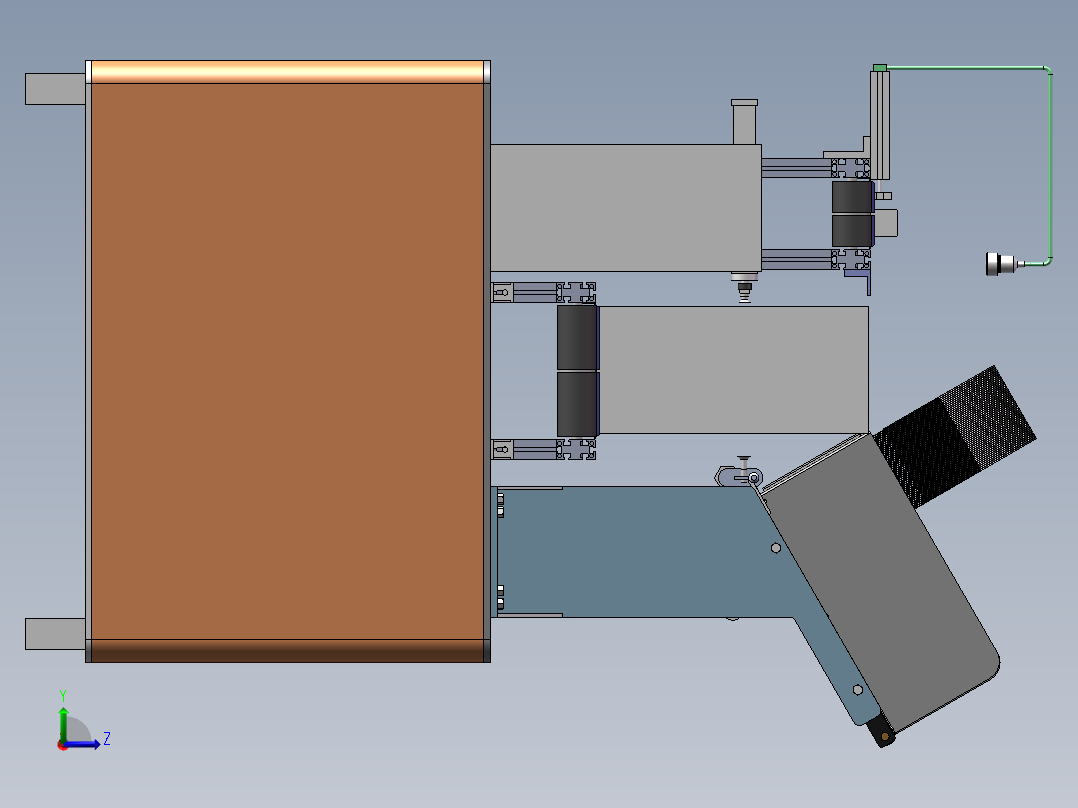This screenshot has width=1078, height=808.
Task: Select the upper dark roller beside the middle block
Action: tap(577, 338)
